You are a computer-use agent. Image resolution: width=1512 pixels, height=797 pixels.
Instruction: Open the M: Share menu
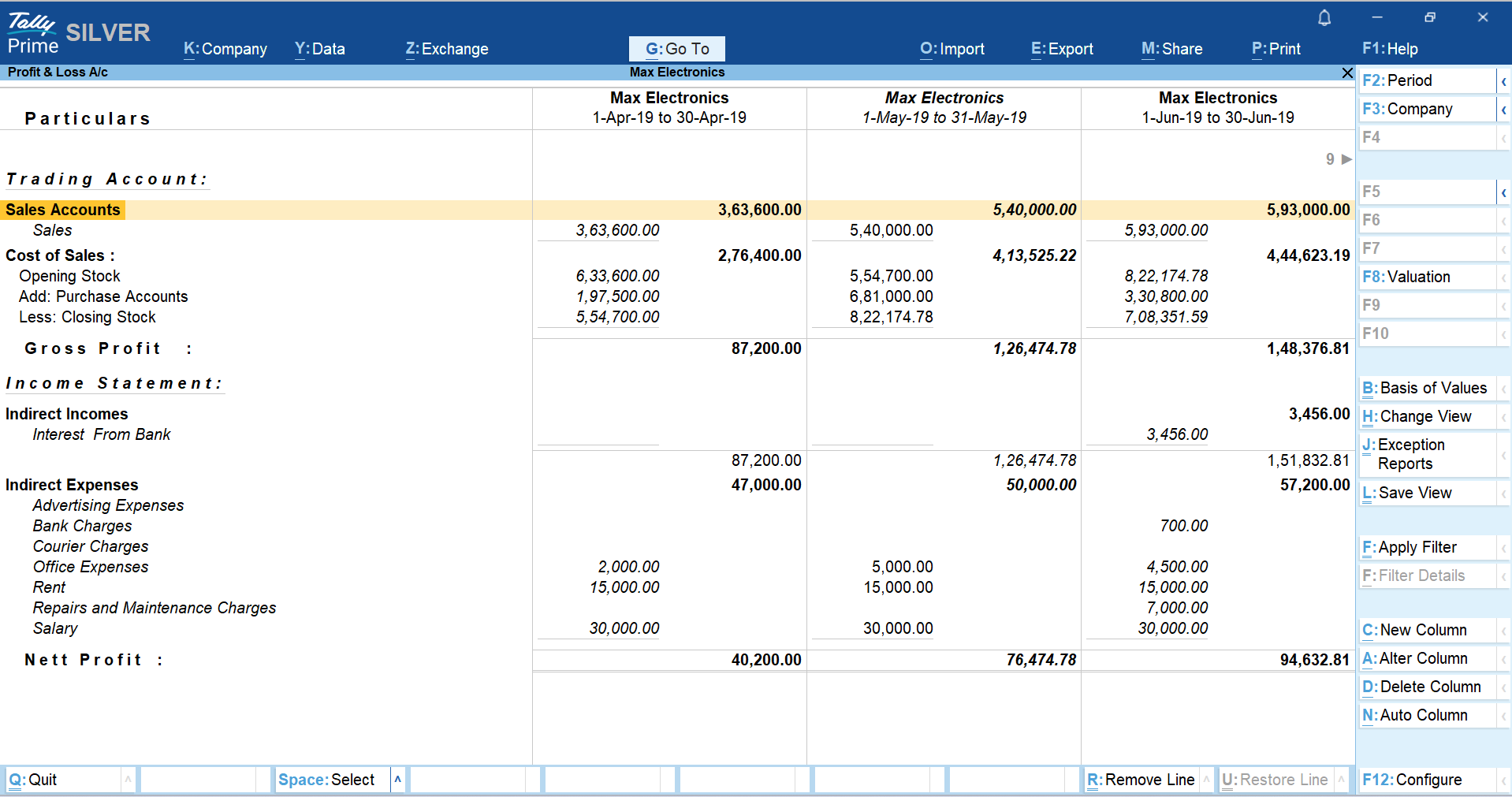tap(1172, 49)
